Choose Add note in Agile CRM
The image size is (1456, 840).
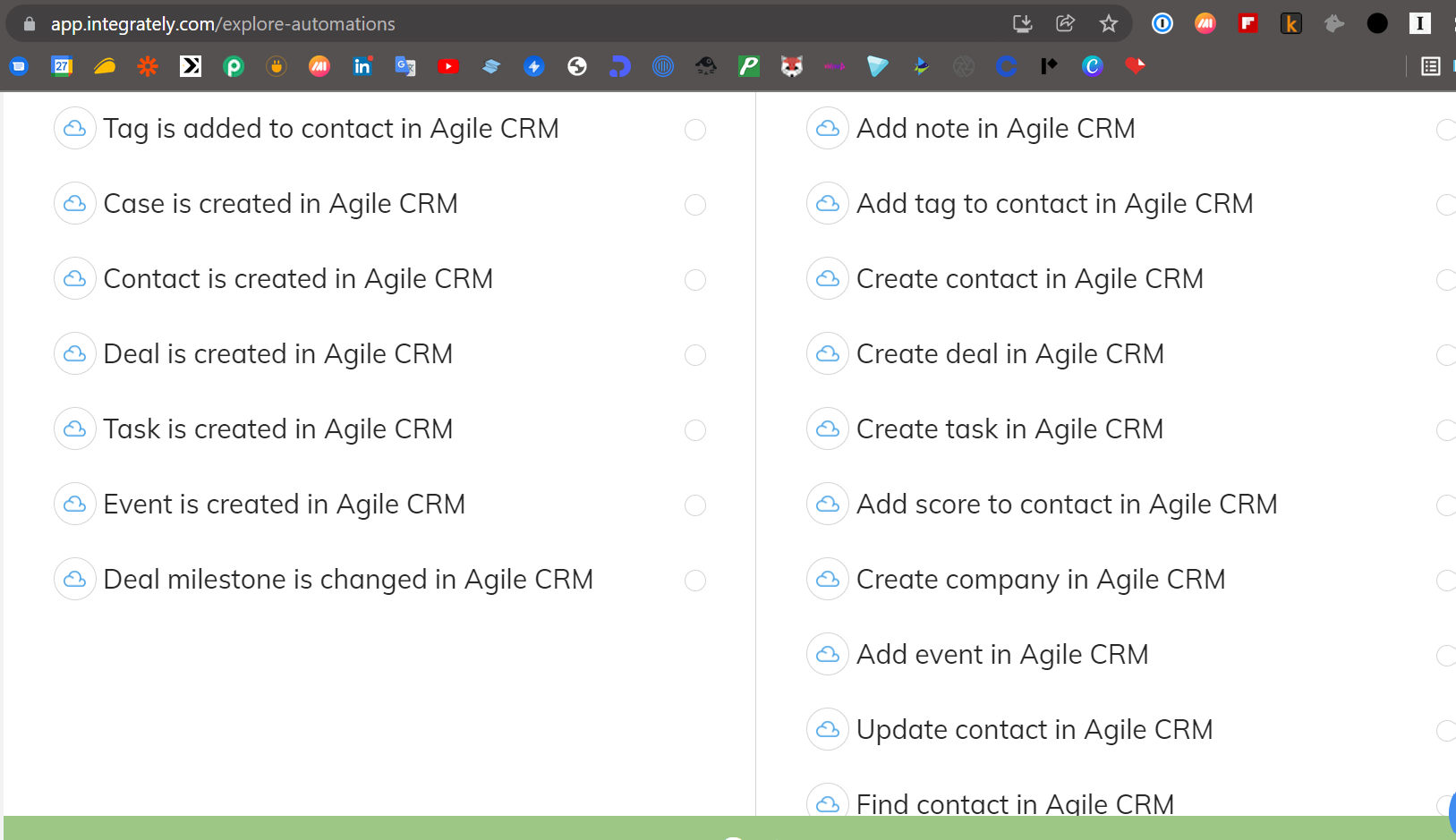995,129
